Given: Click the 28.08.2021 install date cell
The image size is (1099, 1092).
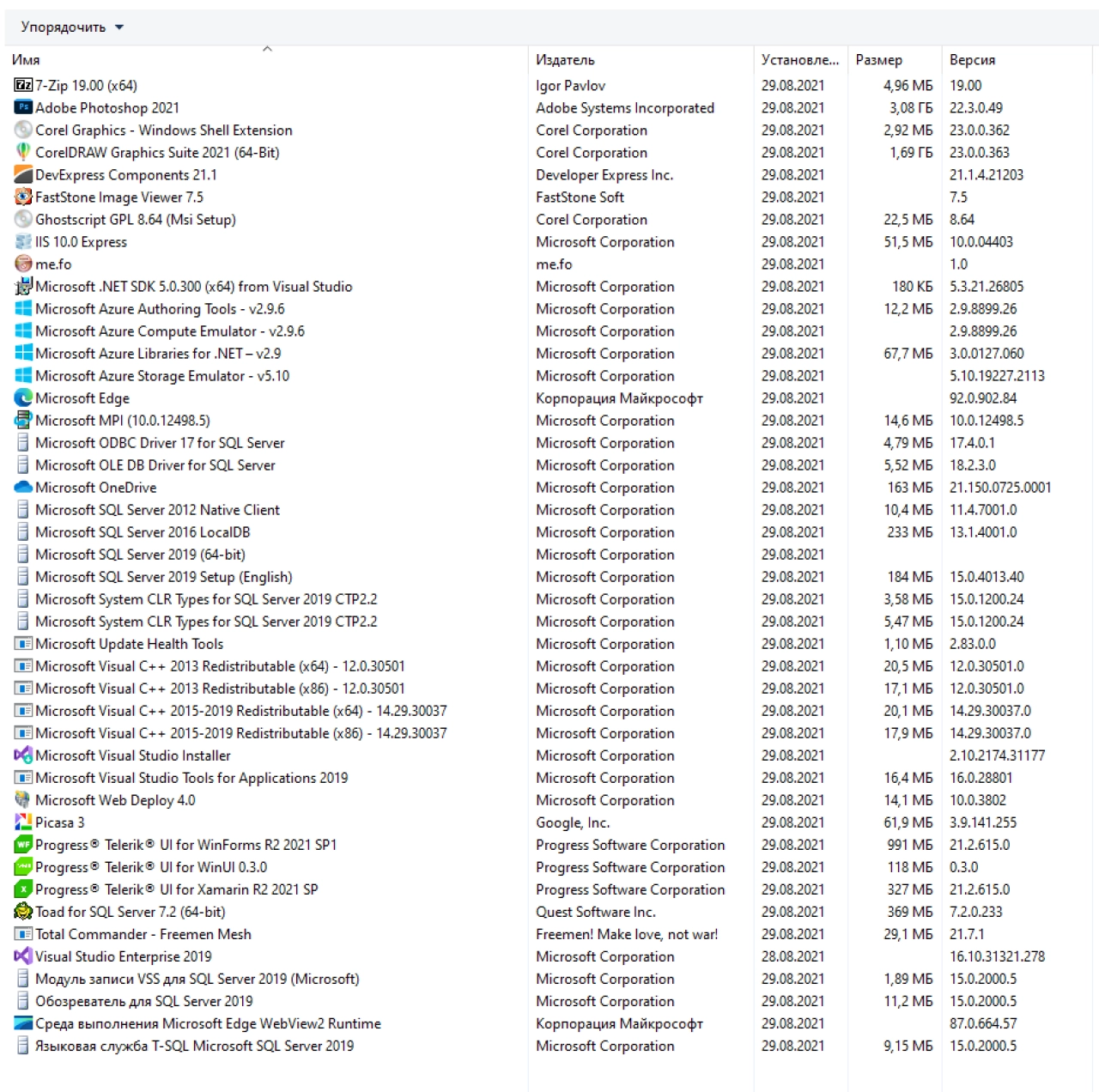Looking at the screenshot, I should (792, 955).
